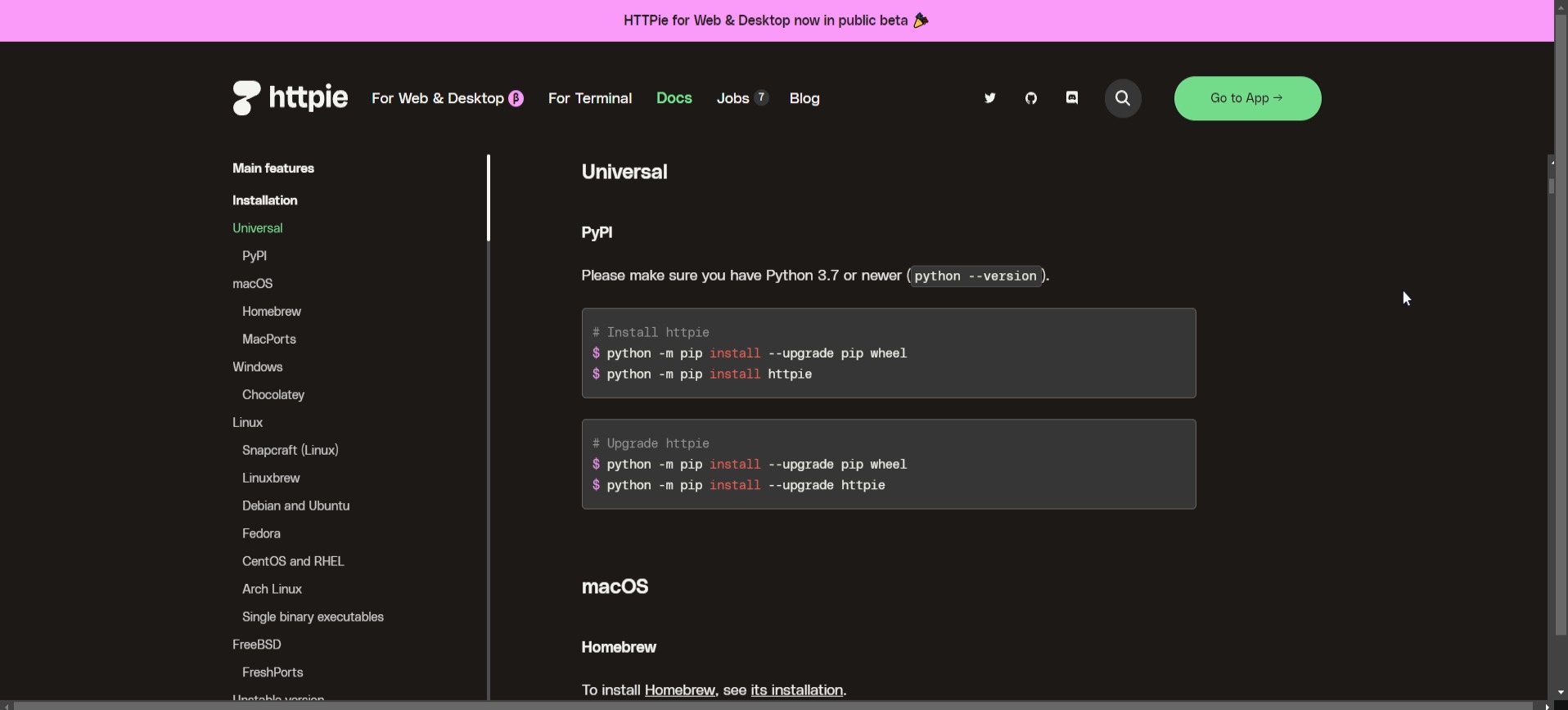
Task: Open the For Terminal nav item
Action: point(590,99)
